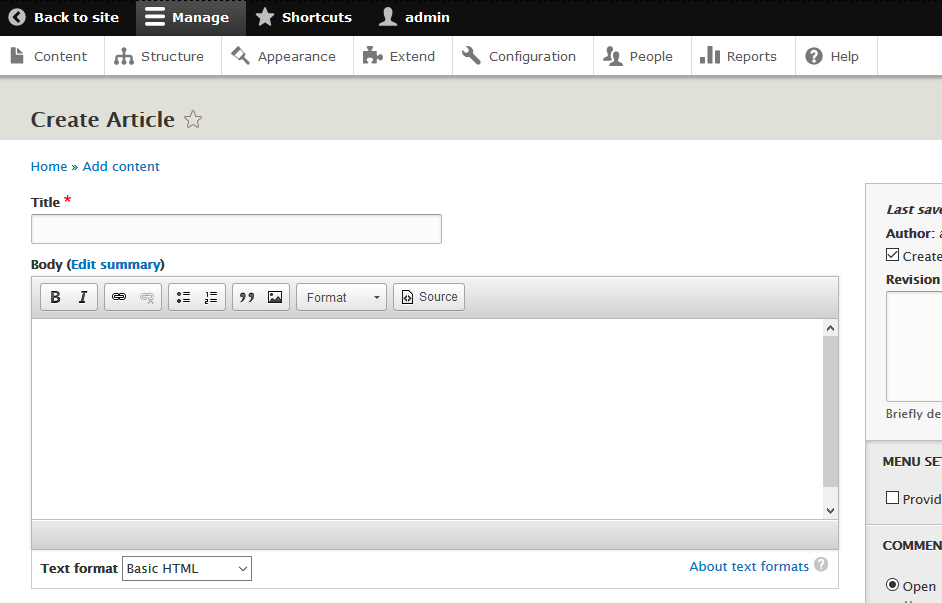The width and height of the screenshot is (942, 603).
Task: Switch editor to Source view
Action: pyautogui.click(x=429, y=297)
